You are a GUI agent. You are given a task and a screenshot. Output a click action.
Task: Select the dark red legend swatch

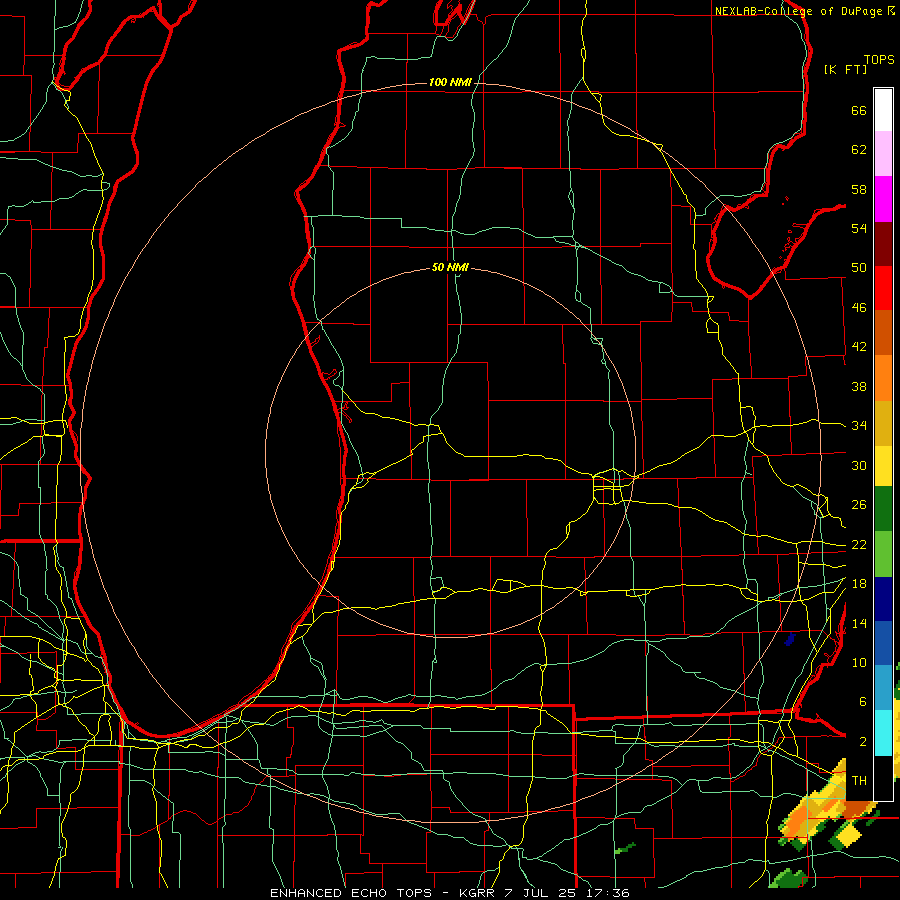883,243
